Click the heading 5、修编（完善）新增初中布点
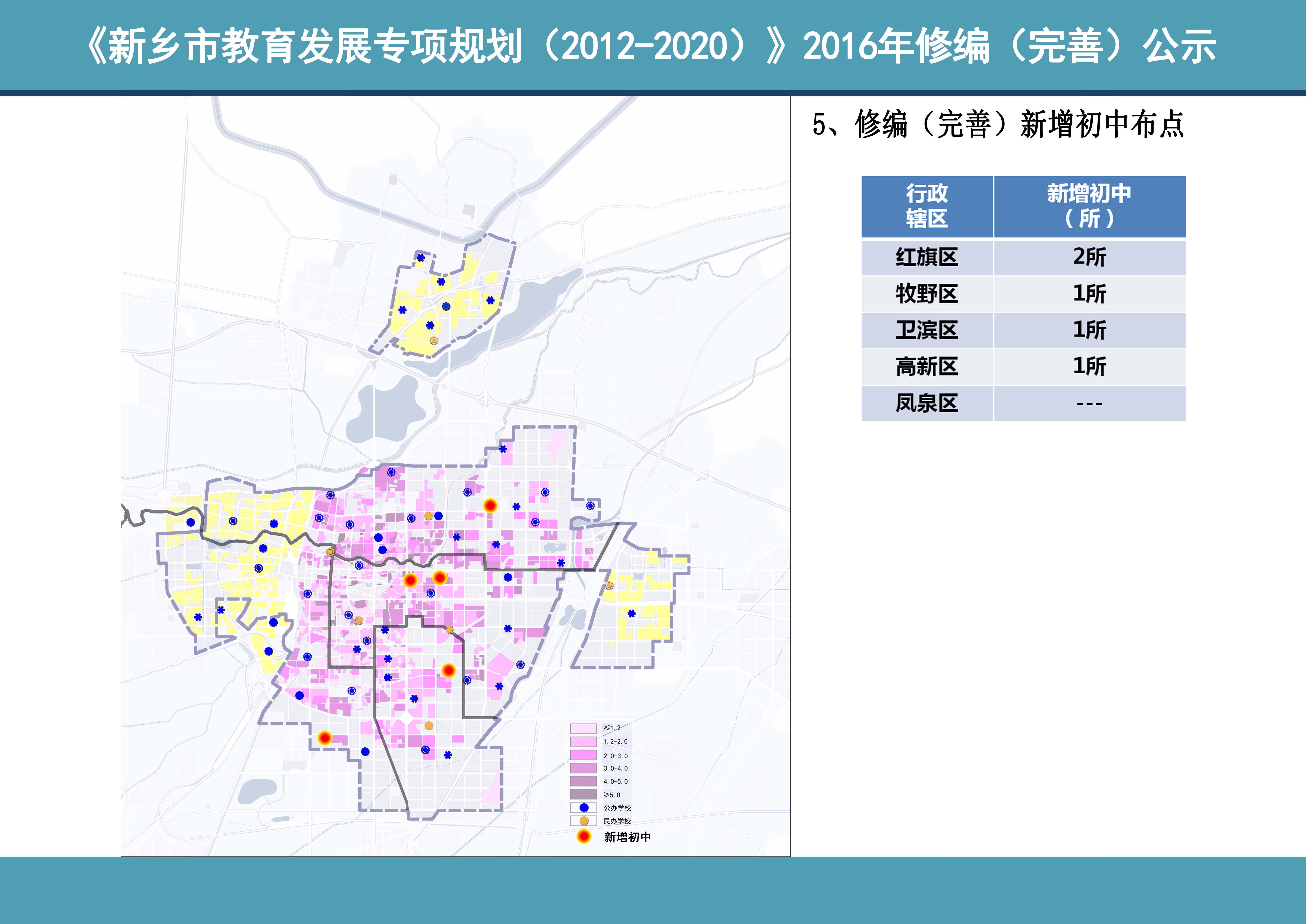 tap(998, 124)
